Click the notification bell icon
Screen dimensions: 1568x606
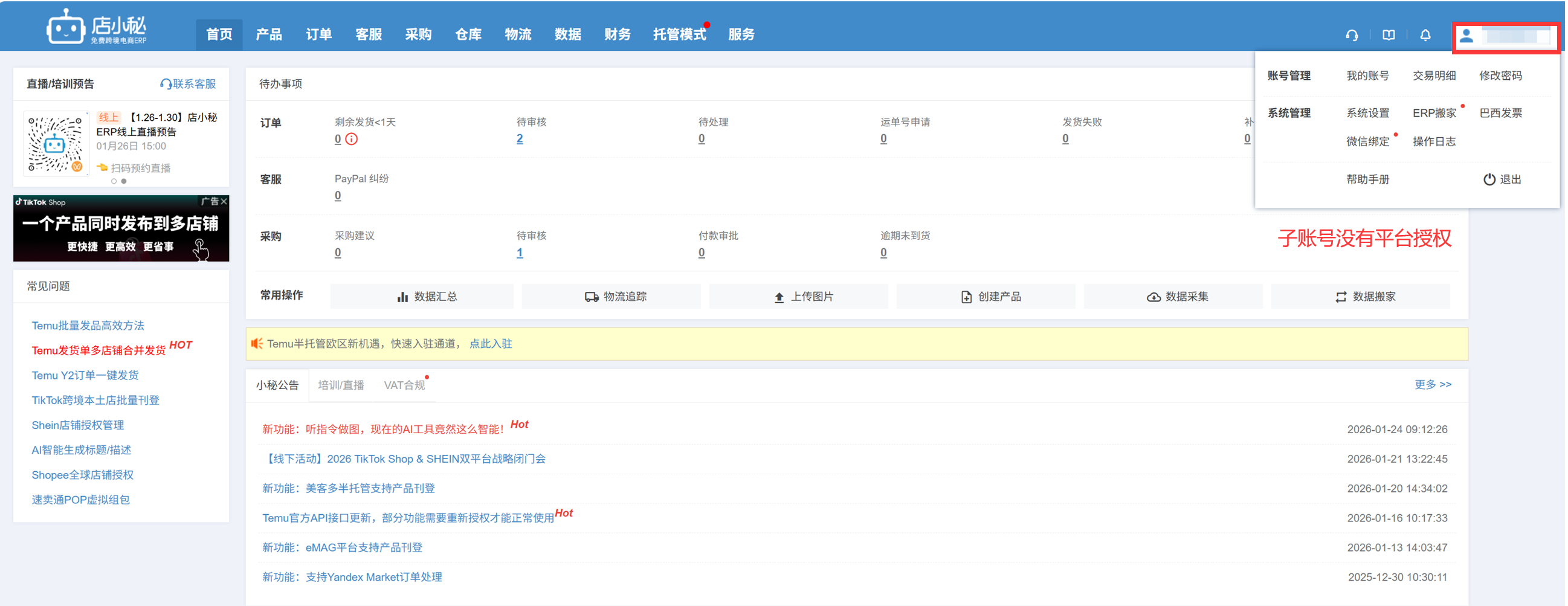[1425, 35]
